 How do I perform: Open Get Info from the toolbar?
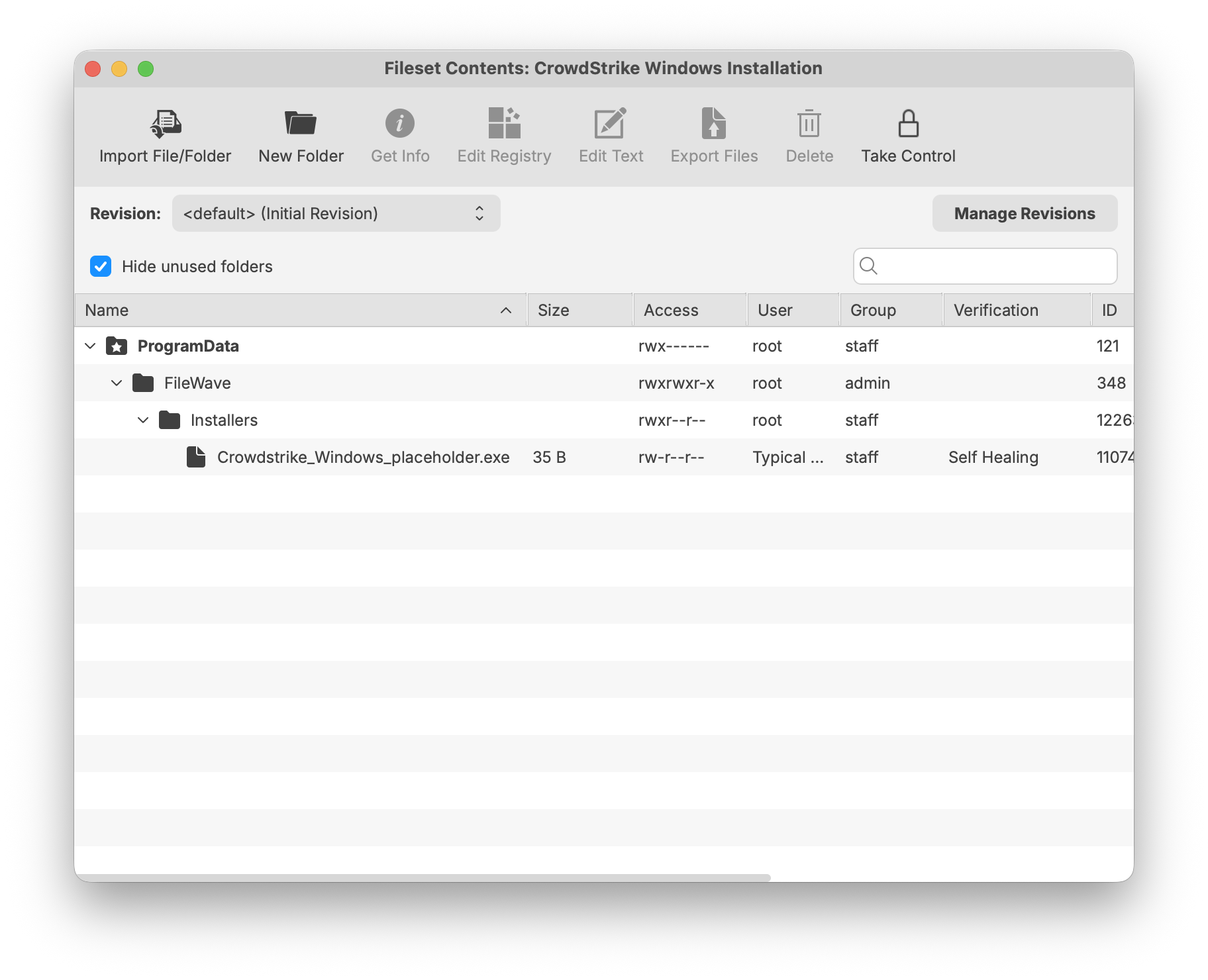[400, 124]
